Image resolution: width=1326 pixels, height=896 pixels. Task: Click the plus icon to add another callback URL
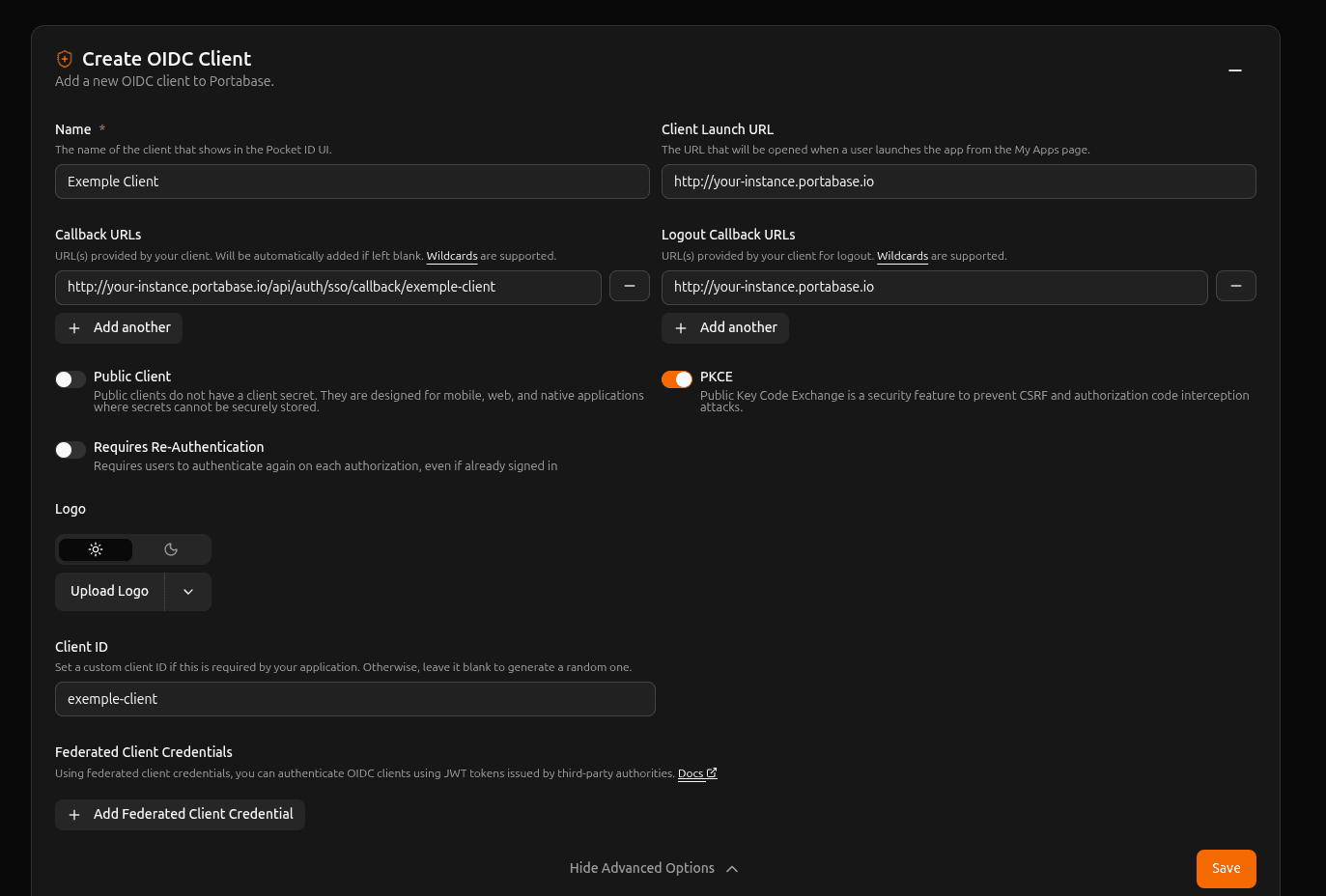click(74, 328)
